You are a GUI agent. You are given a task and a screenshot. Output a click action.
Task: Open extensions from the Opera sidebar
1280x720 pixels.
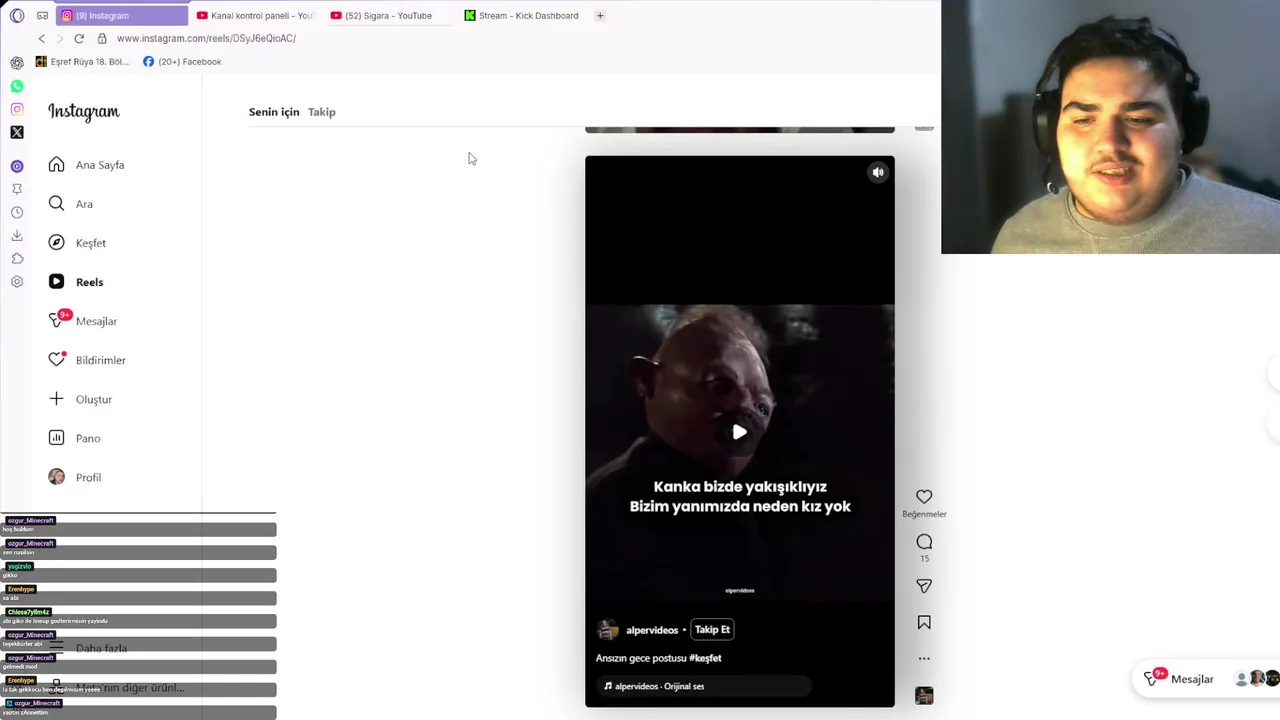click(17, 258)
